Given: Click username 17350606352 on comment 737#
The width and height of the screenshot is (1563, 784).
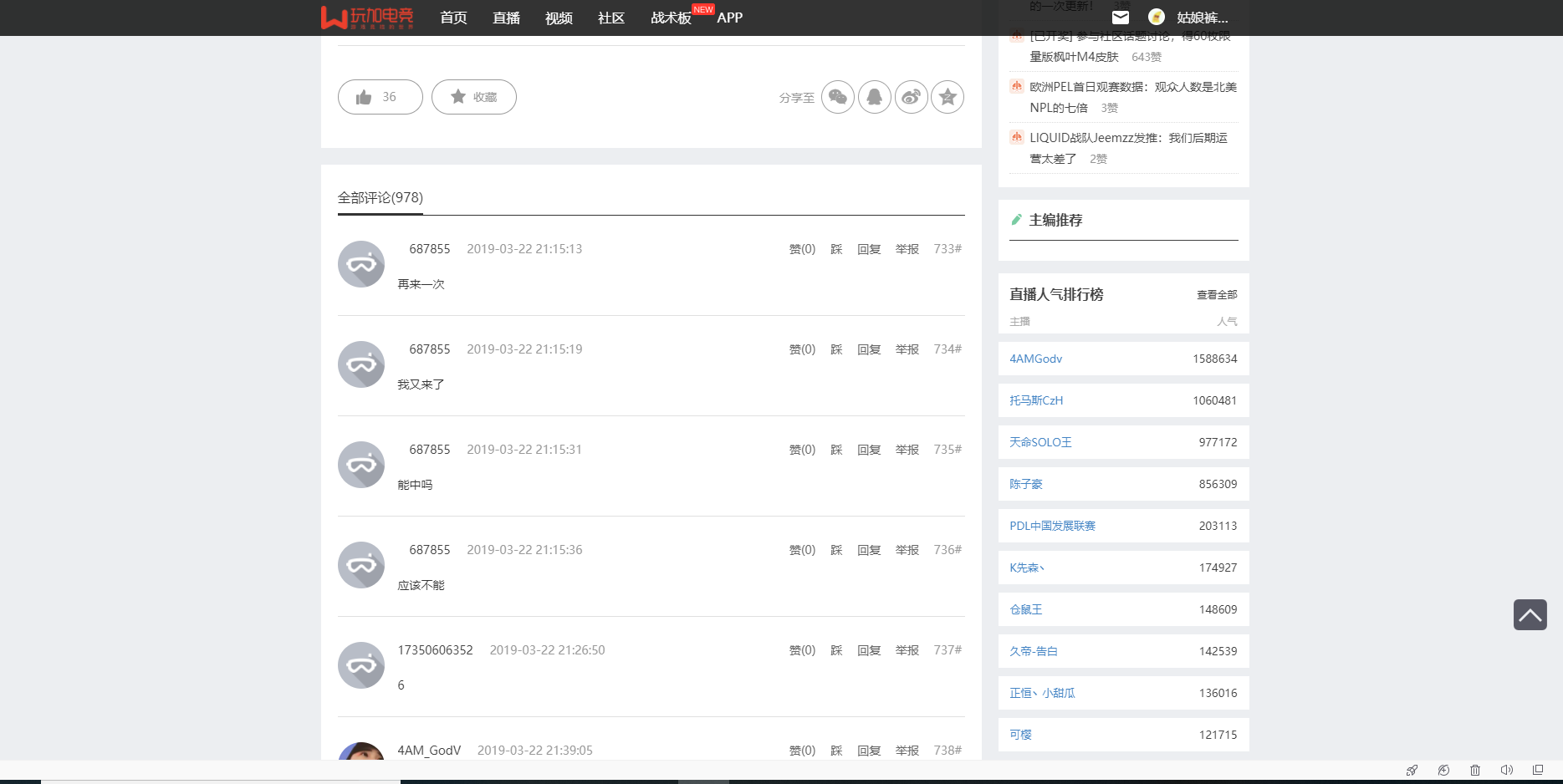Looking at the screenshot, I should (x=435, y=650).
